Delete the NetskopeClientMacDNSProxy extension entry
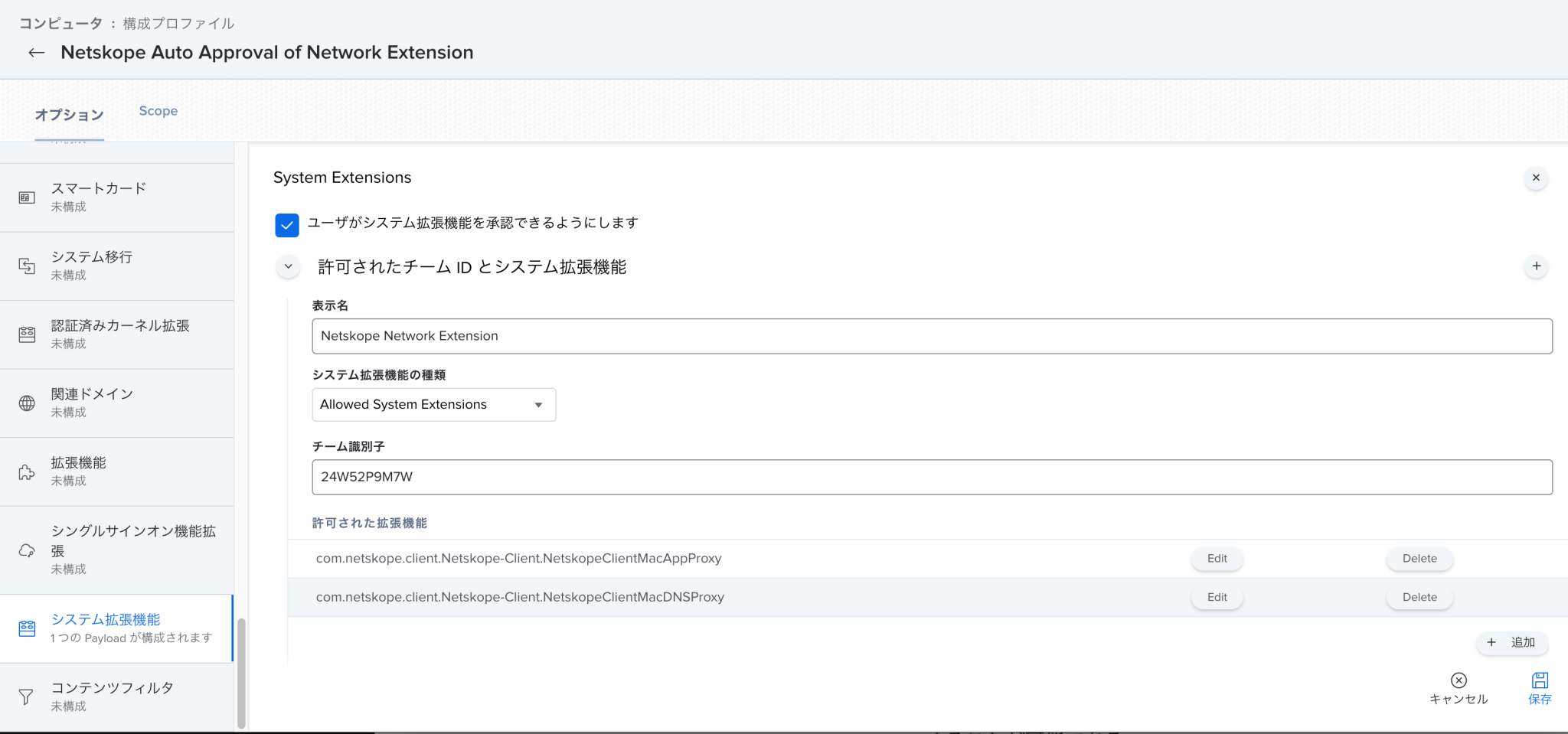Viewport: 1568px width, 734px height. [x=1419, y=597]
